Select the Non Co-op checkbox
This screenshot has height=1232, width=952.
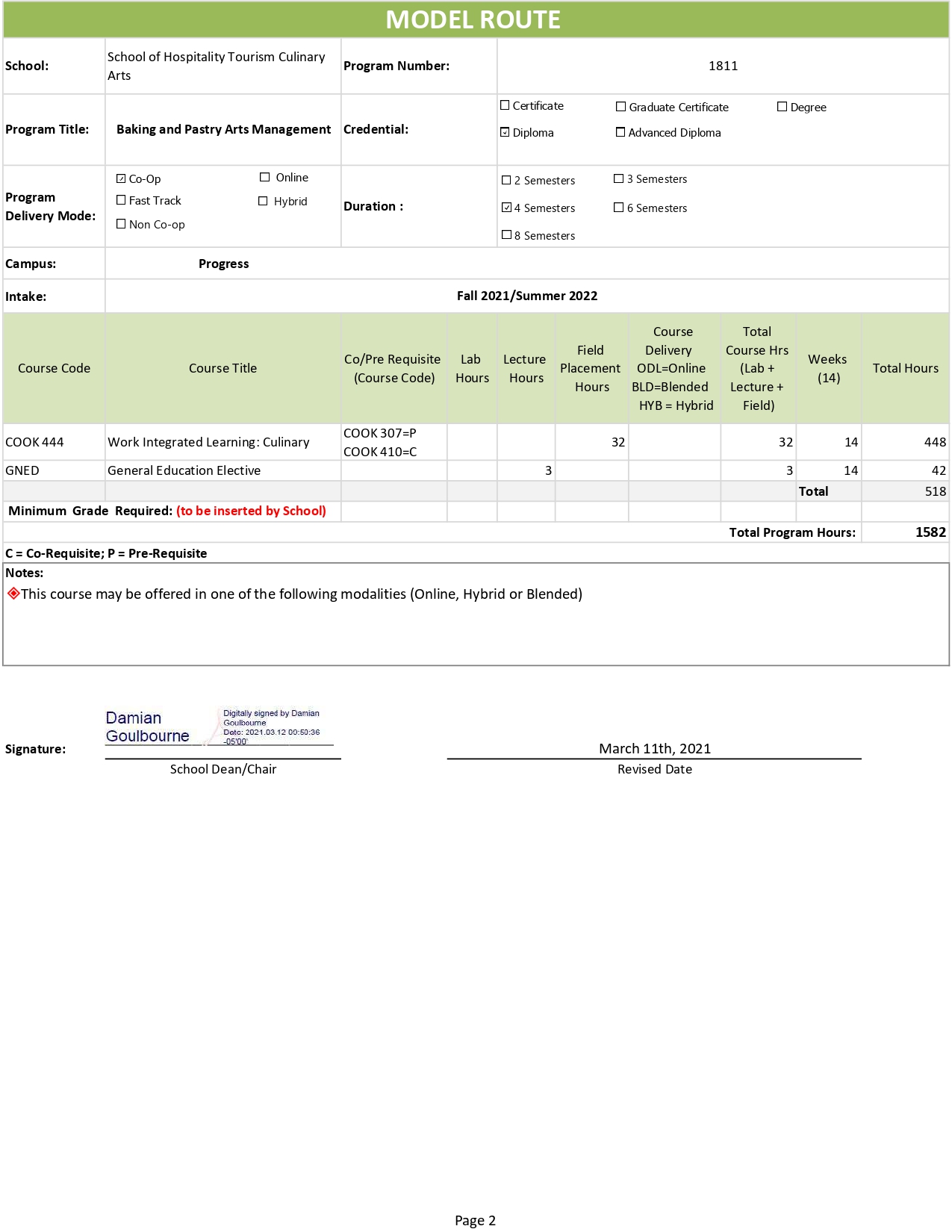click(121, 224)
